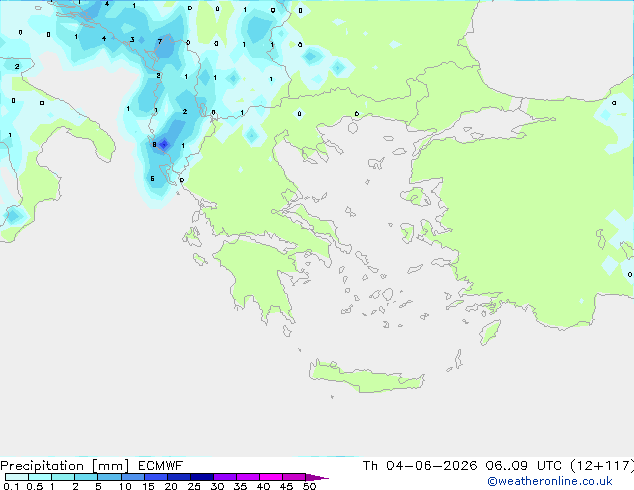This screenshot has width=634, height=490.
Task: Click the date '04-06-2026' text
Action: pos(431,466)
